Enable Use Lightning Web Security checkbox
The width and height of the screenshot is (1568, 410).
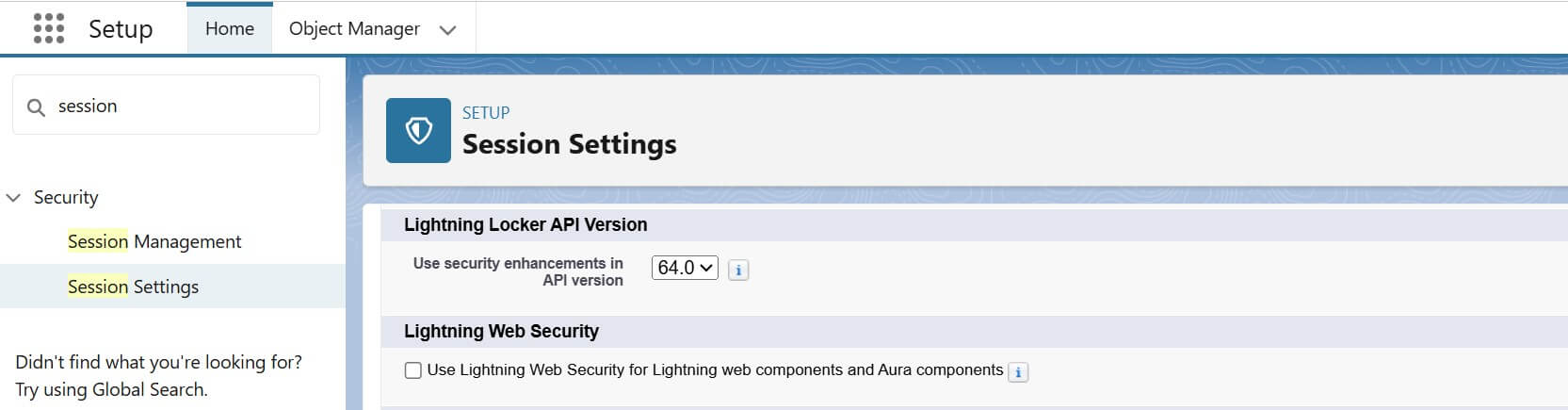[412, 370]
